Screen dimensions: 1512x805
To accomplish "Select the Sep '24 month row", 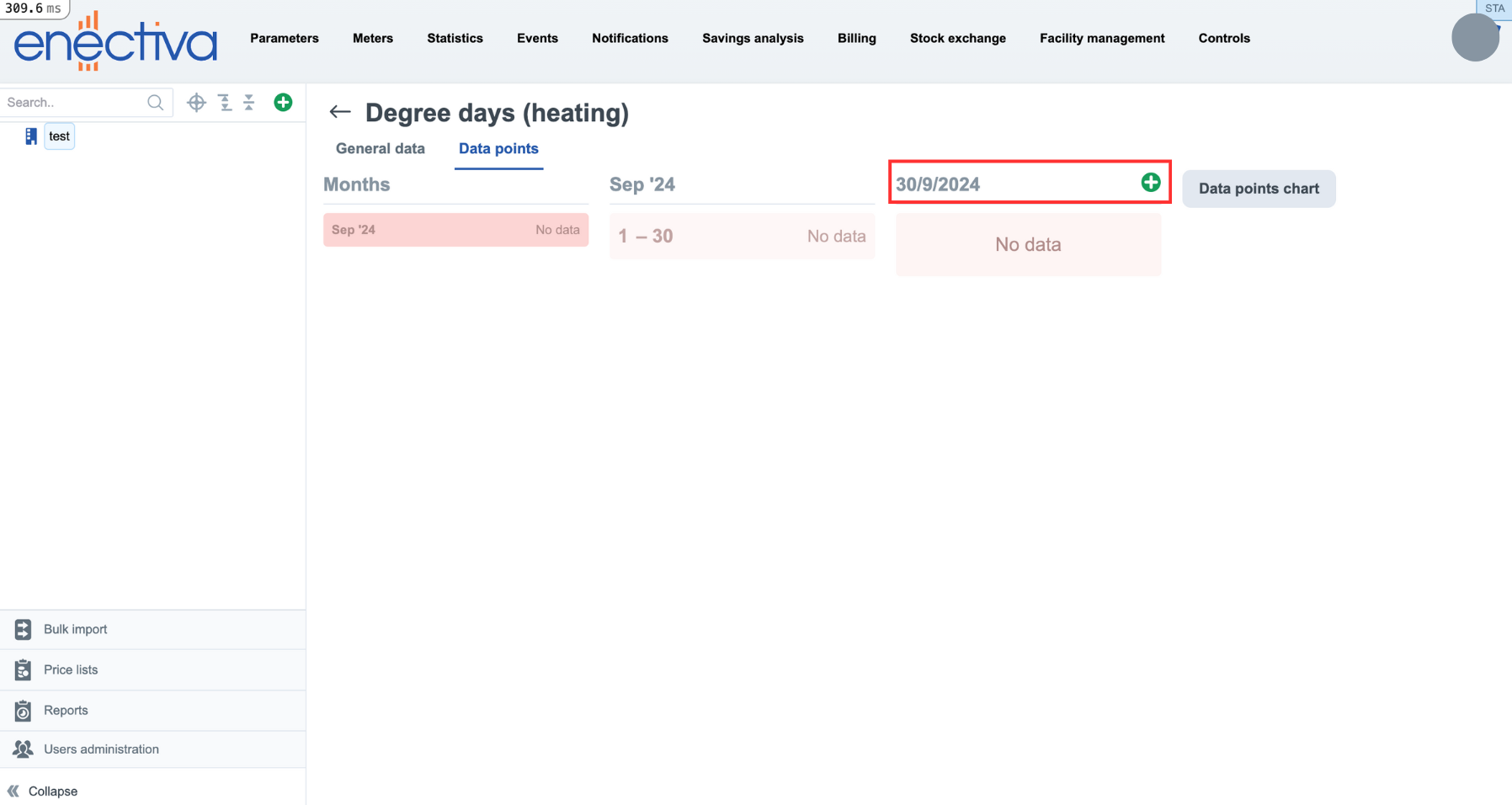I will [455, 230].
